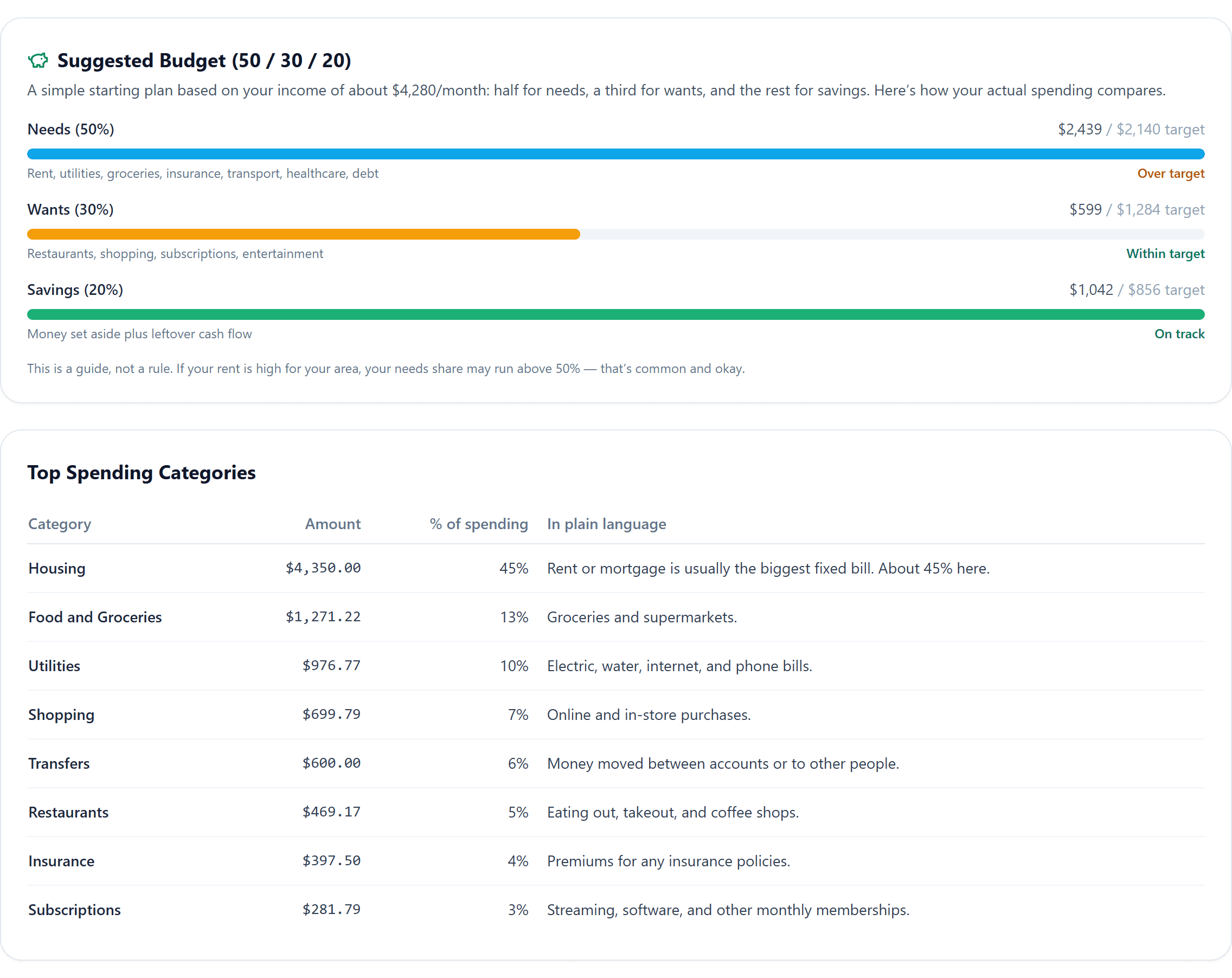
Task: Click the 45% value in Housing row
Action: (514, 569)
